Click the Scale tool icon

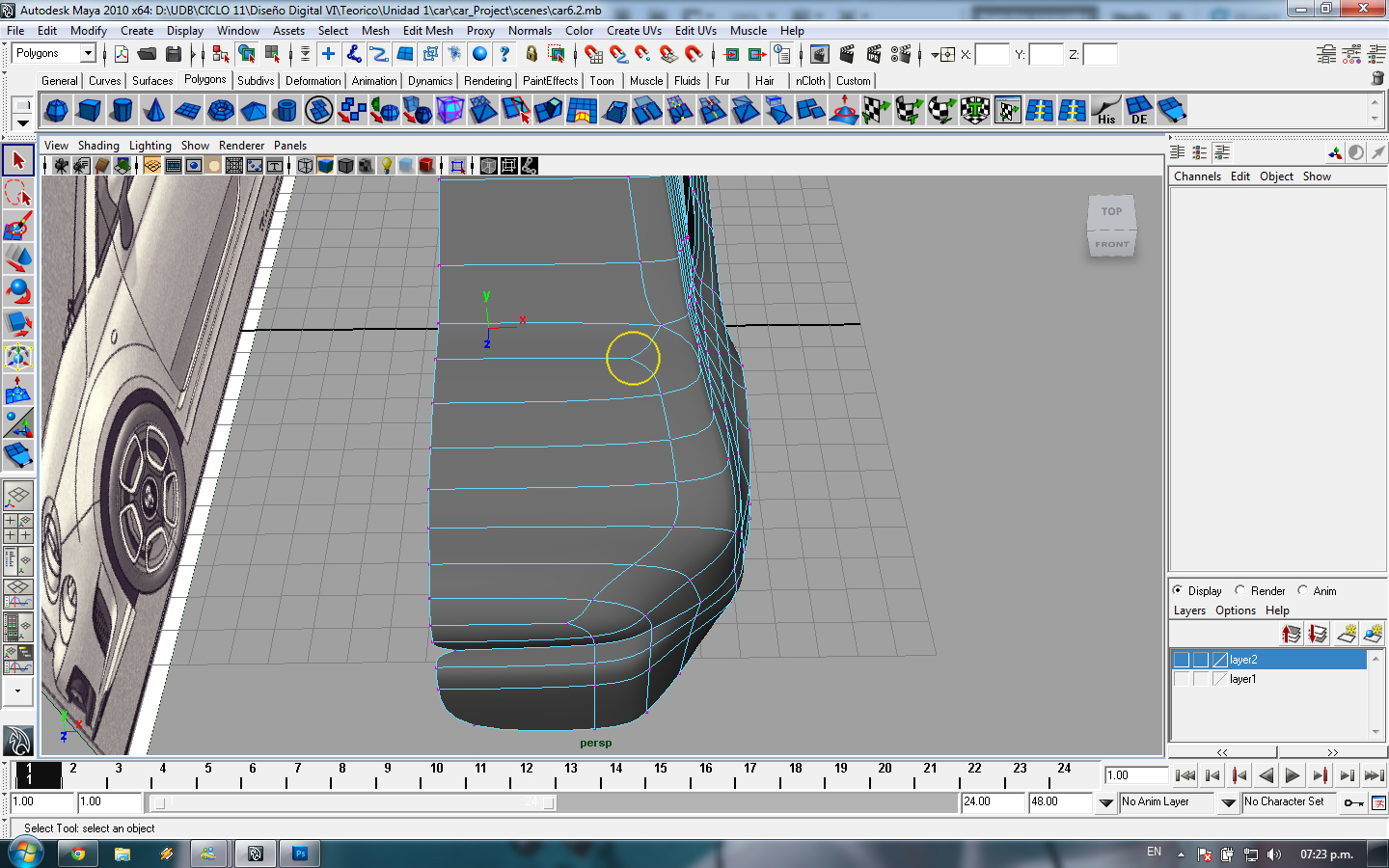(x=18, y=324)
